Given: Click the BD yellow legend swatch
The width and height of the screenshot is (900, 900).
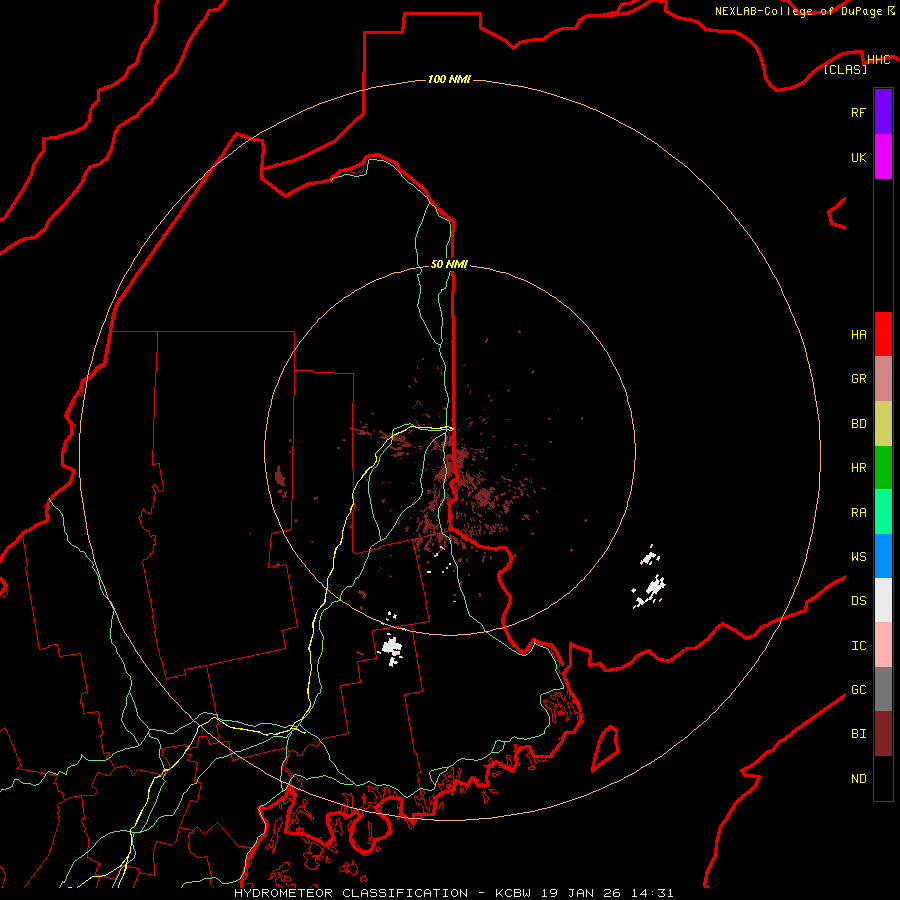Looking at the screenshot, I should [x=883, y=424].
